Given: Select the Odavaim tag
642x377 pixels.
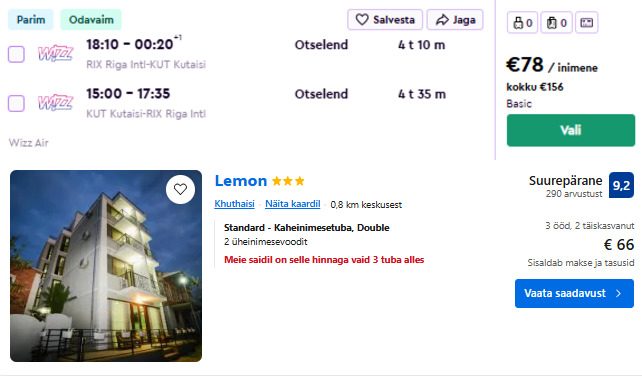Looking at the screenshot, I should [91, 20].
